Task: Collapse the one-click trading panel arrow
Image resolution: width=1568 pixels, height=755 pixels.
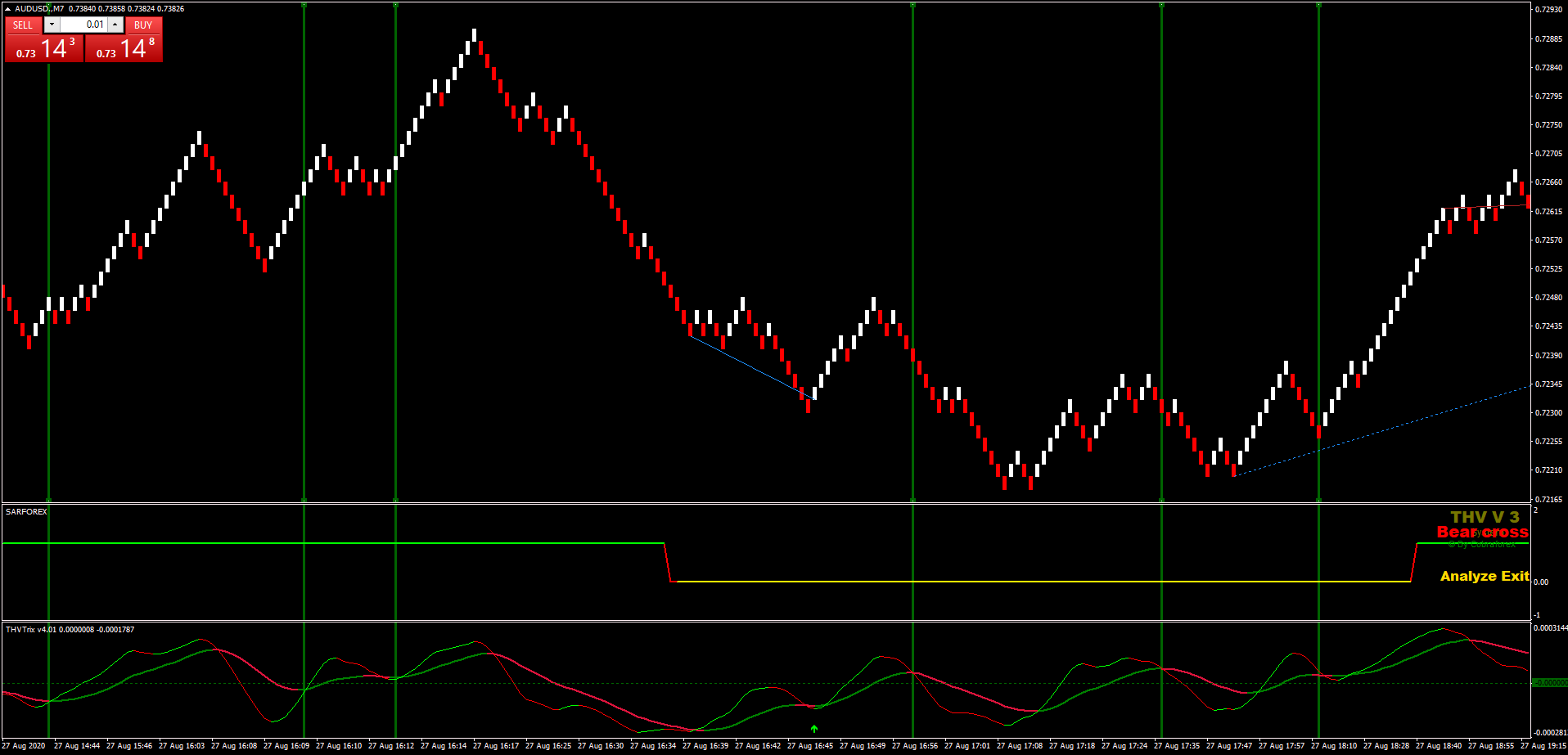Action: point(7,8)
